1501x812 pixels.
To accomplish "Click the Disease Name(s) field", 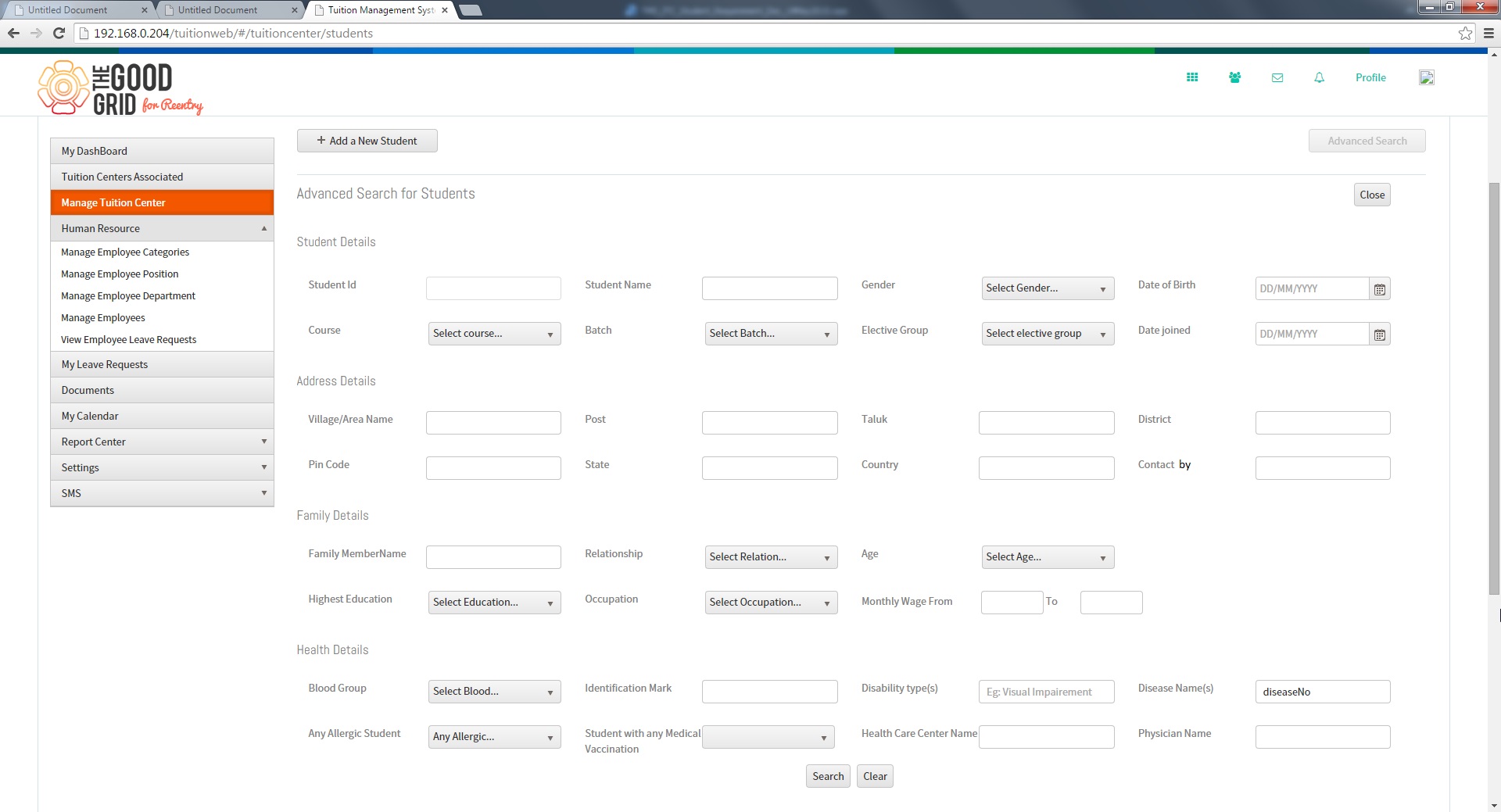I will (1323, 692).
